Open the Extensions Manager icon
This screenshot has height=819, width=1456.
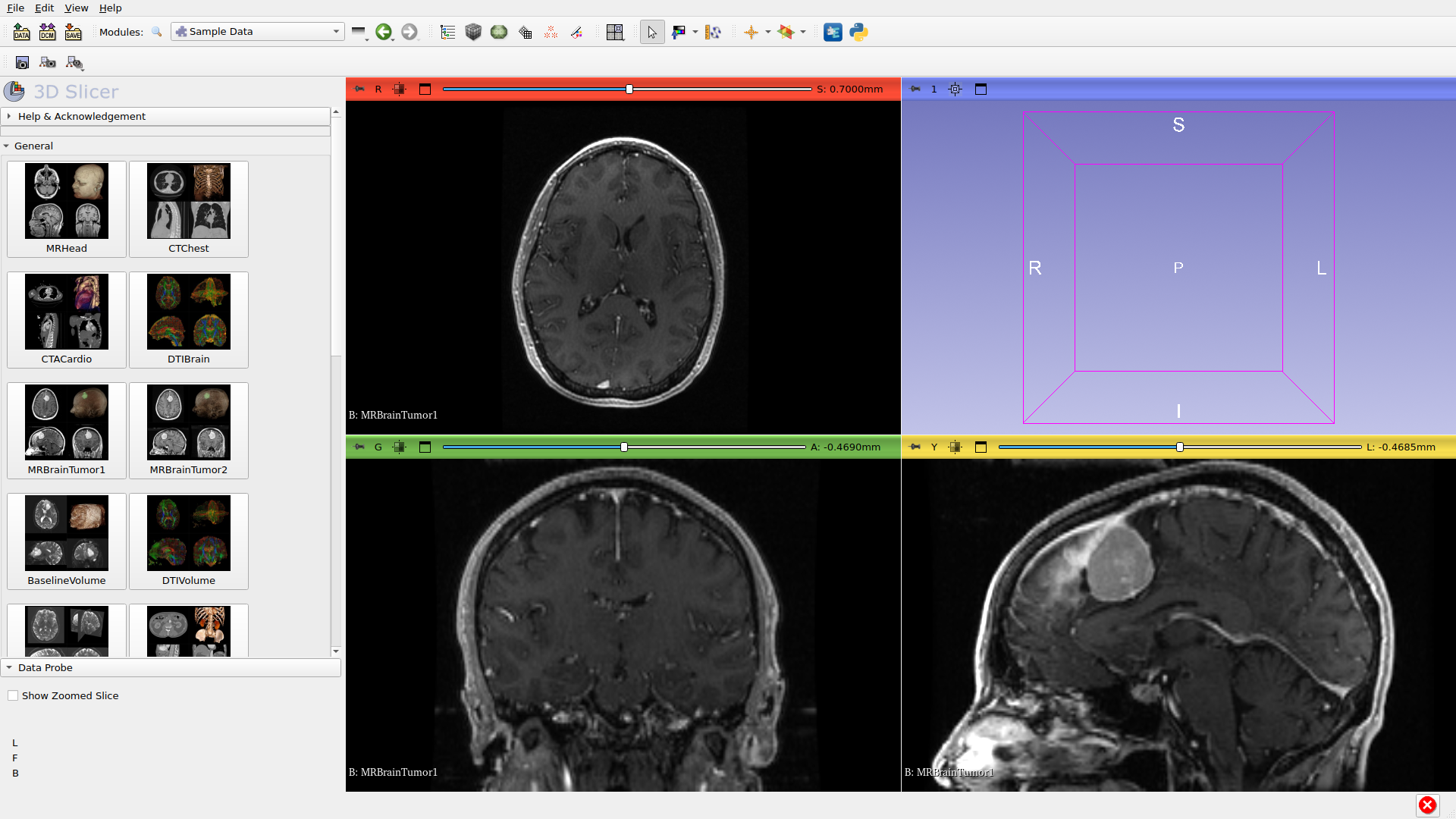coord(833,32)
